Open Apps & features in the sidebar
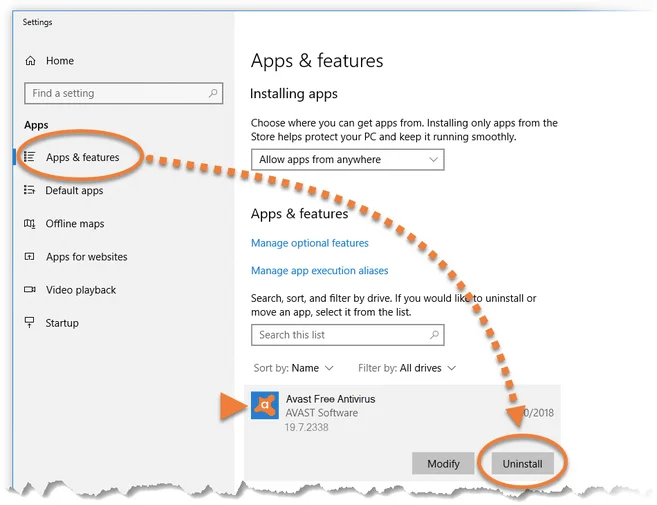Viewport: 657px width, 505px height. pyautogui.click(x=83, y=157)
